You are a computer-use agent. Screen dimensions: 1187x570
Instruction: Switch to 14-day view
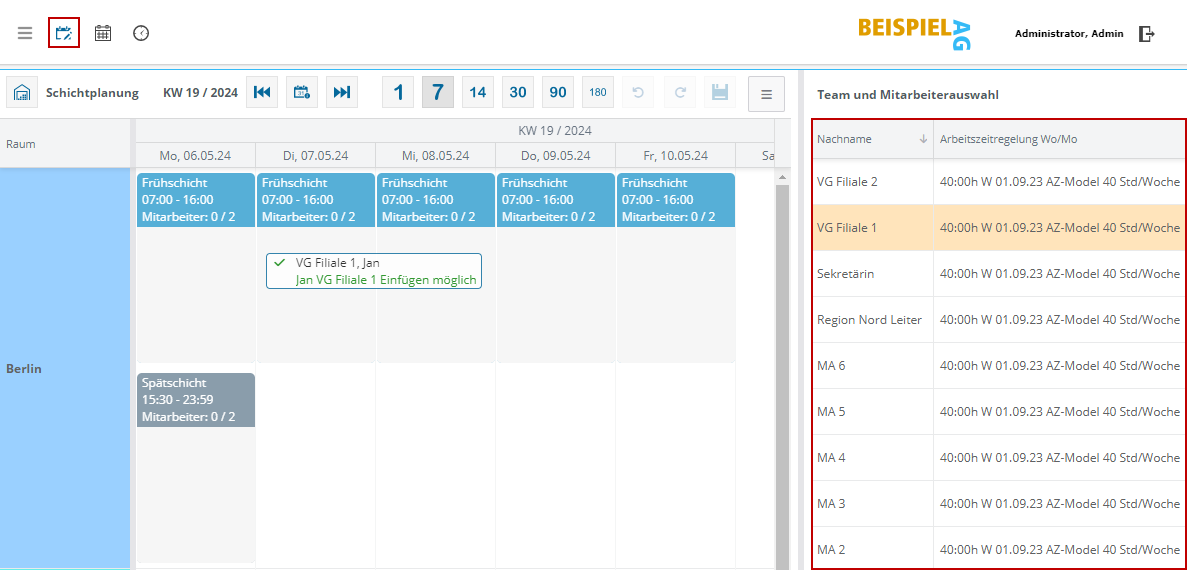click(x=478, y=92)
